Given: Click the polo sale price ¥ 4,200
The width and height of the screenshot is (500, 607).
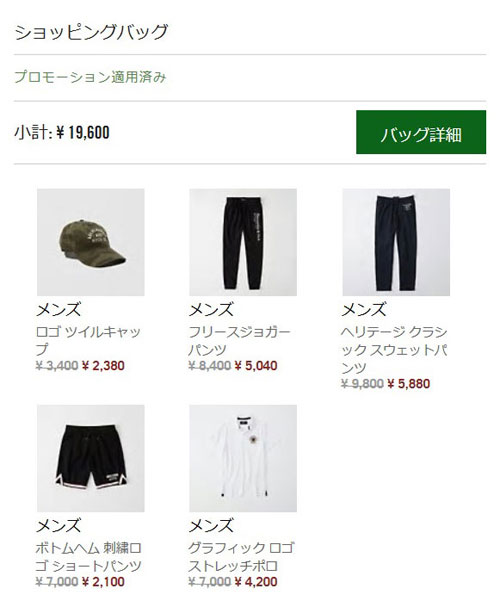Looking at the screenshot, I should [x=256, y=581].
